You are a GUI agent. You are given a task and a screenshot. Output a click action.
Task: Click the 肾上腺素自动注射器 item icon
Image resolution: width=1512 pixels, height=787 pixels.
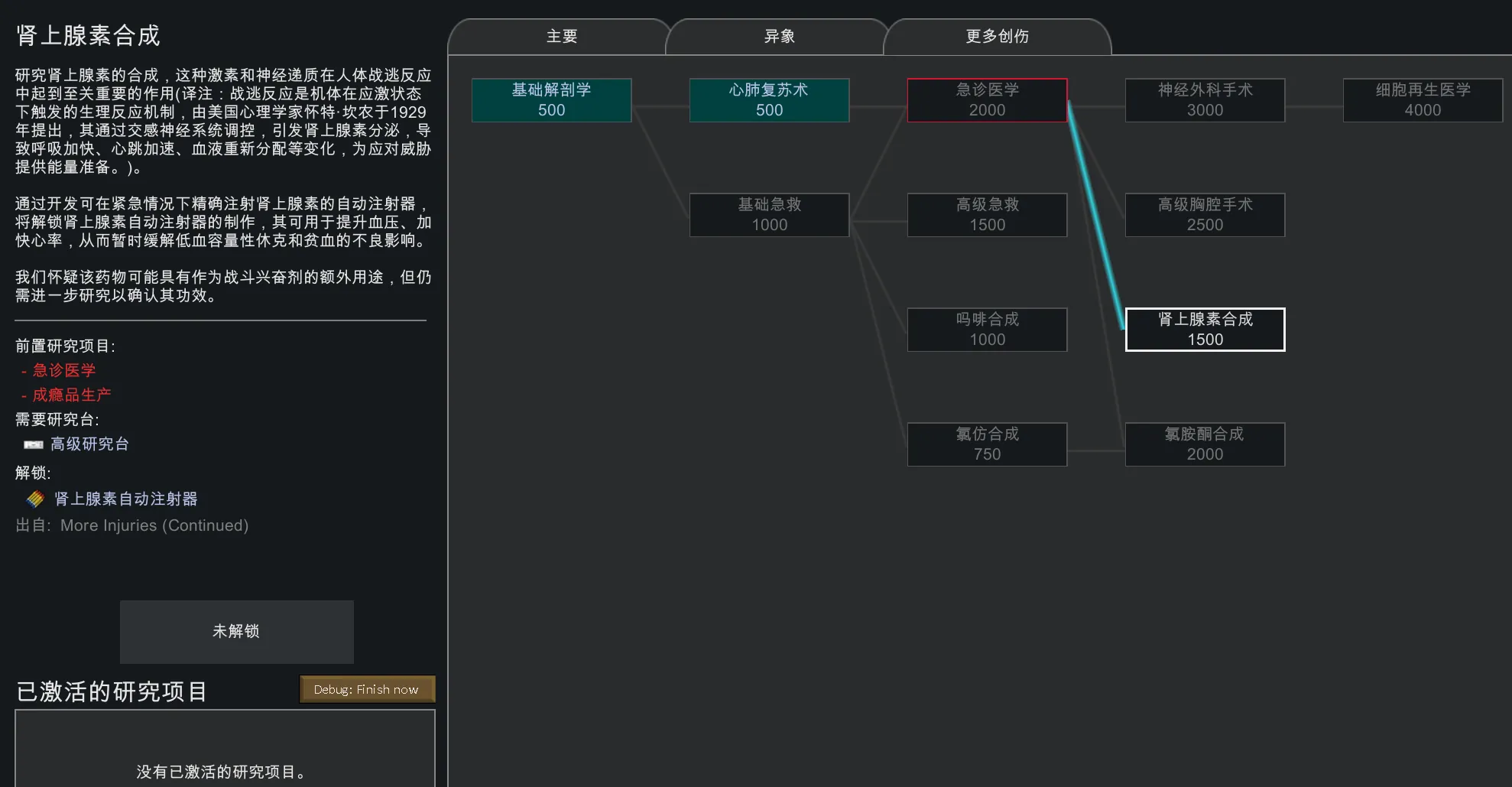(x=35, y=499)
